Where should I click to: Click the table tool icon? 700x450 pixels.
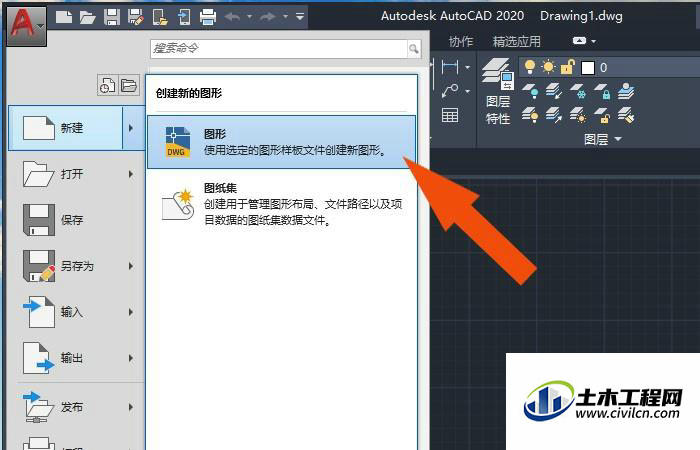[450, 115]
